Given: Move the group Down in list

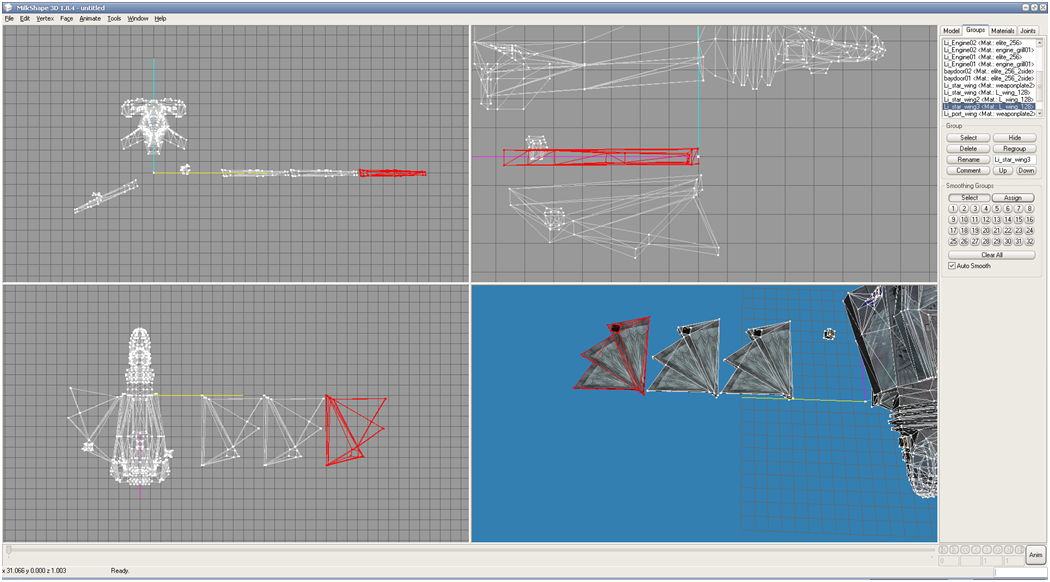Looking at the screenshot, I should click(x=1026, y=171).
